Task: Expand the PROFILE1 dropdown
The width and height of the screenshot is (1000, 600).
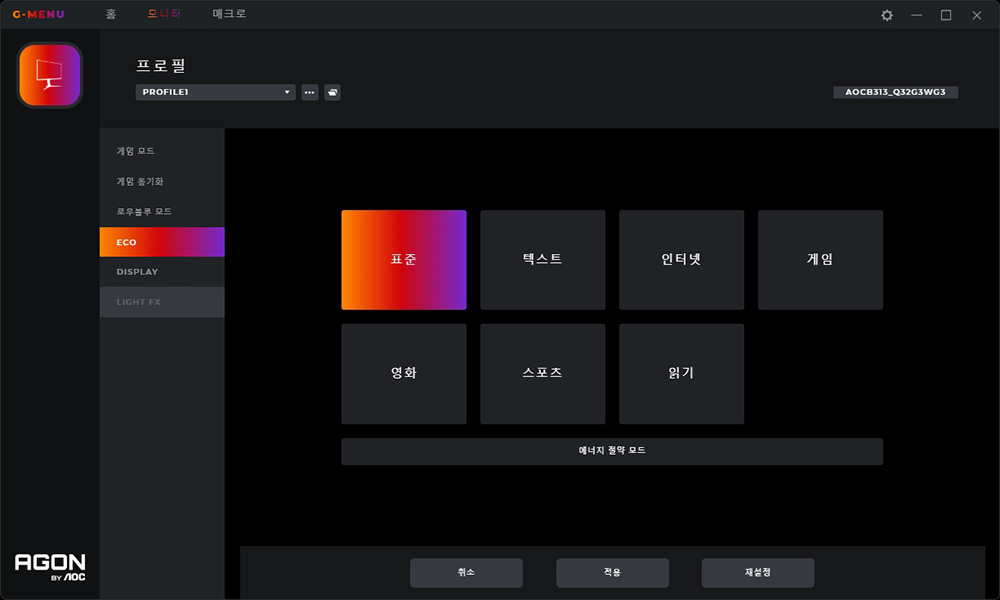Action: 215,92
